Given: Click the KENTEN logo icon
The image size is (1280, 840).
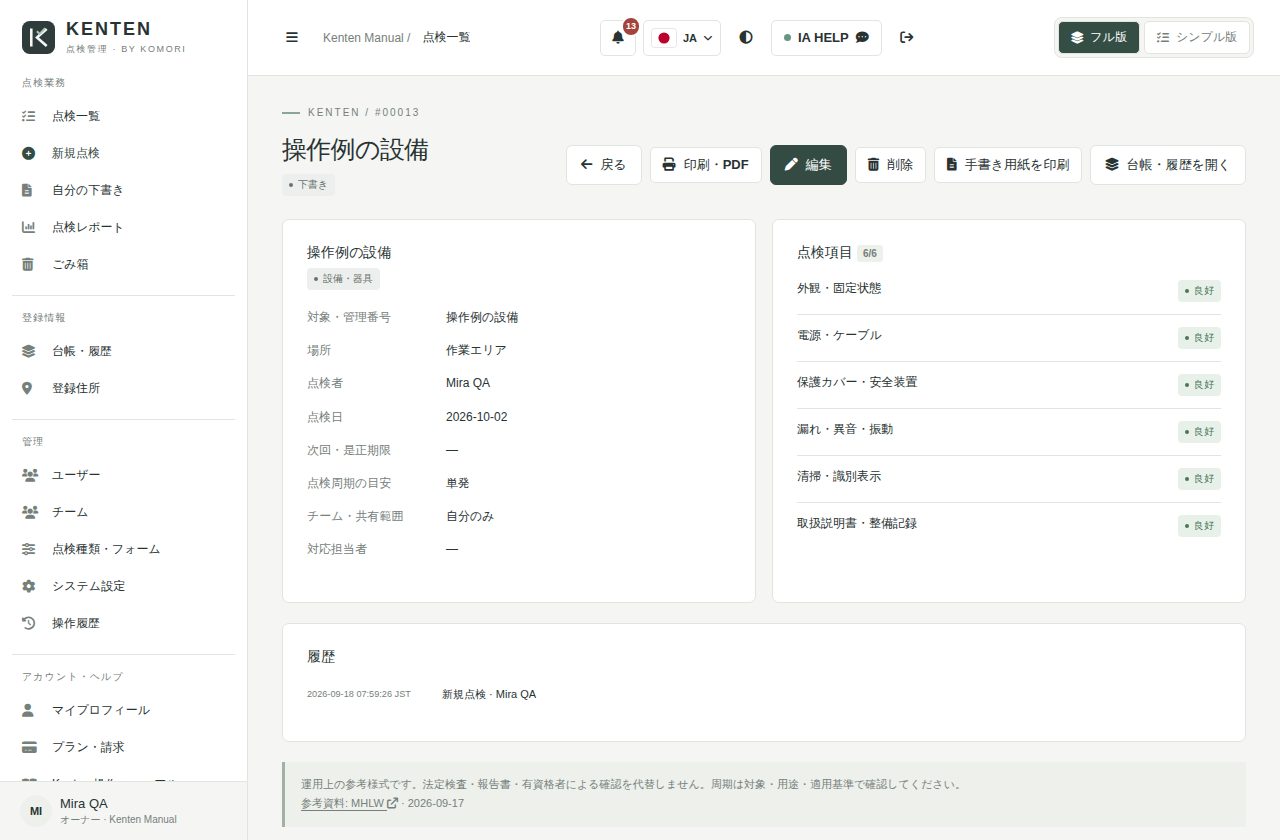Looking at the screenshot, I should tap(38, 37).
